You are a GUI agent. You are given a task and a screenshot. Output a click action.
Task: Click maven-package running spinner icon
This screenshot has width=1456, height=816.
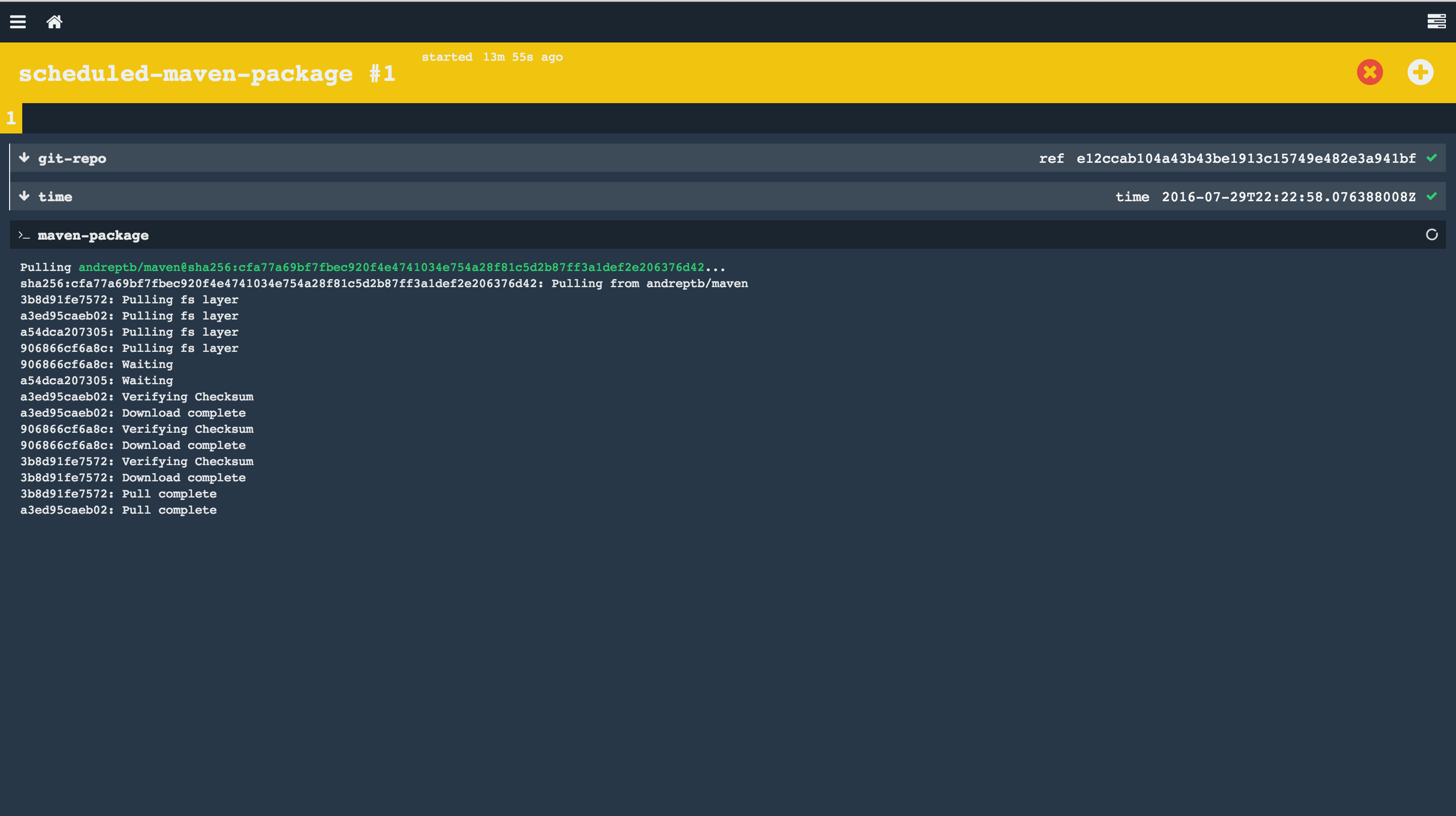(1432, 235)
